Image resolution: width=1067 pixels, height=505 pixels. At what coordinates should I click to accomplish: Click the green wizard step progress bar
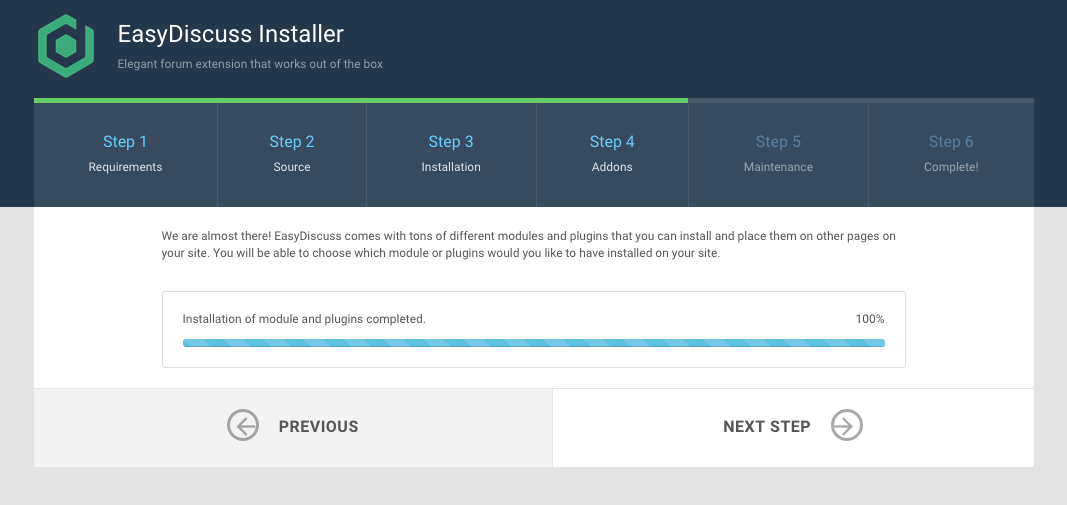(x=361, y=101)
